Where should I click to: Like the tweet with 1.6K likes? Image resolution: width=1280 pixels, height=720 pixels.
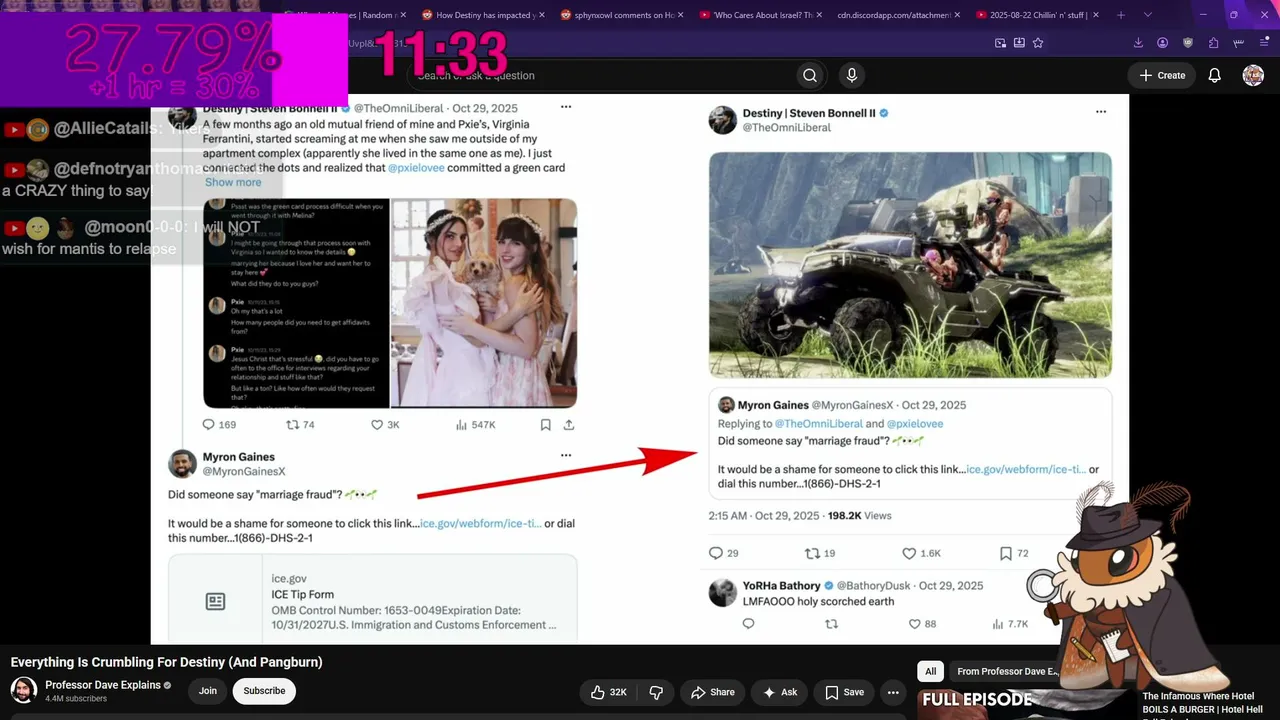[x=909, y=553]
